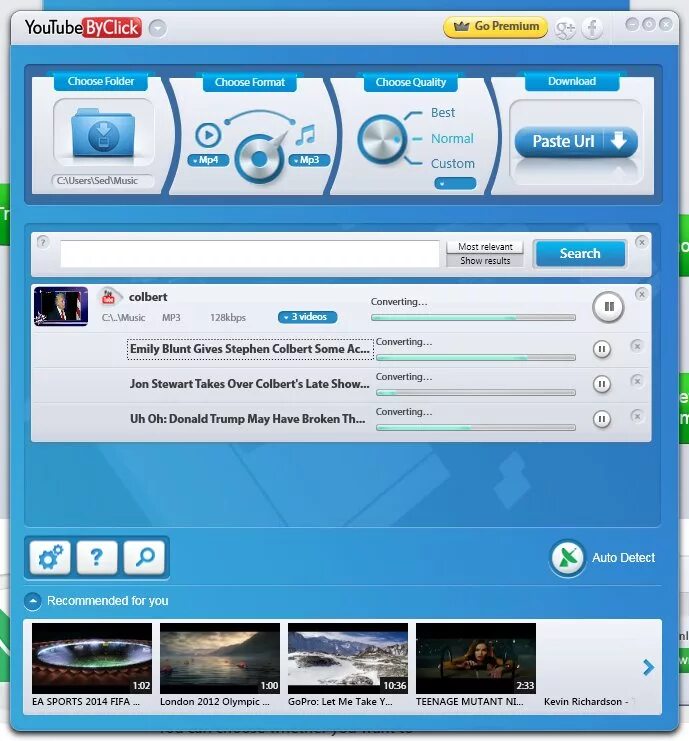This screenshot has height=741, width=689.
Task: Open the download folder chooser icon
Action: [103, 132]
